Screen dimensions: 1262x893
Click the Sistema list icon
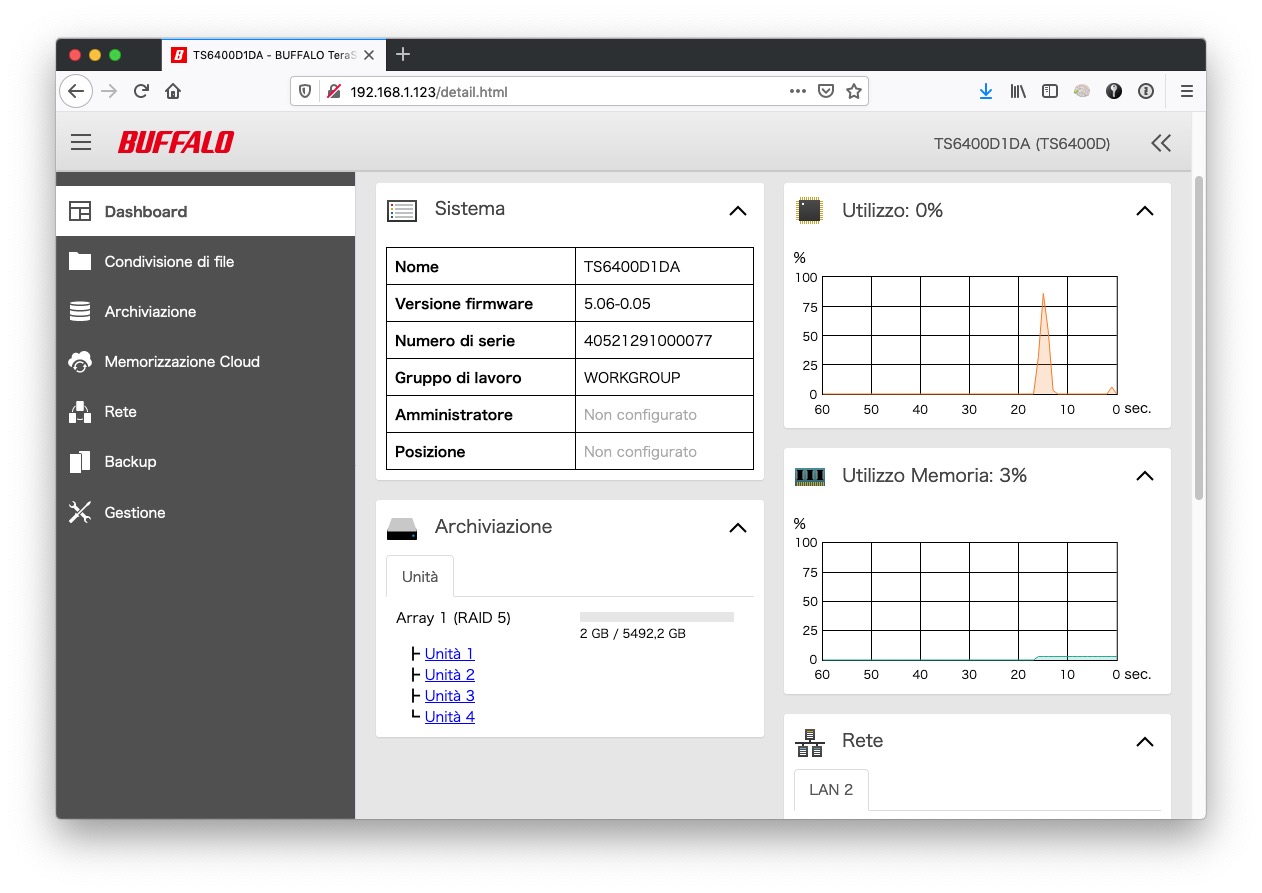pos(402,210)
